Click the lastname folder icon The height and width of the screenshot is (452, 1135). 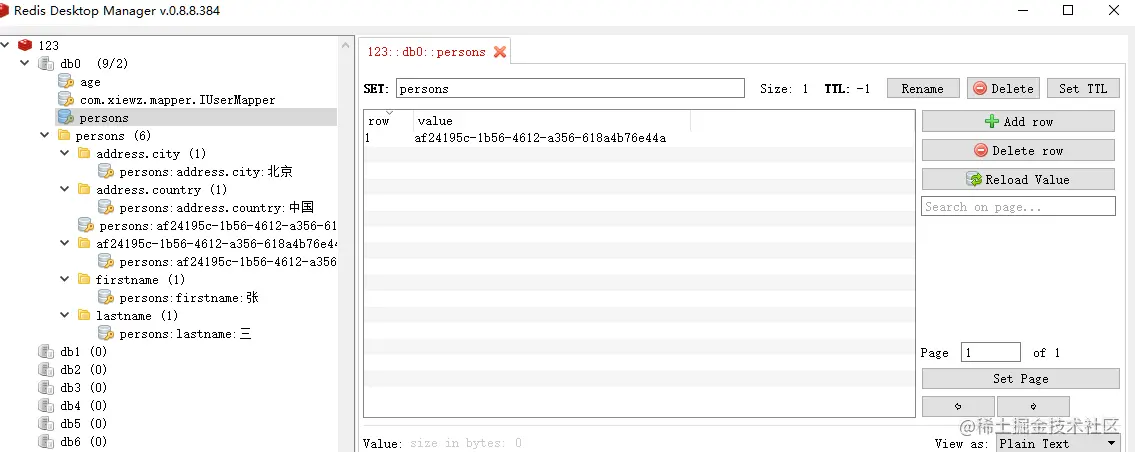pyautogui.click(x=84, y=315)
